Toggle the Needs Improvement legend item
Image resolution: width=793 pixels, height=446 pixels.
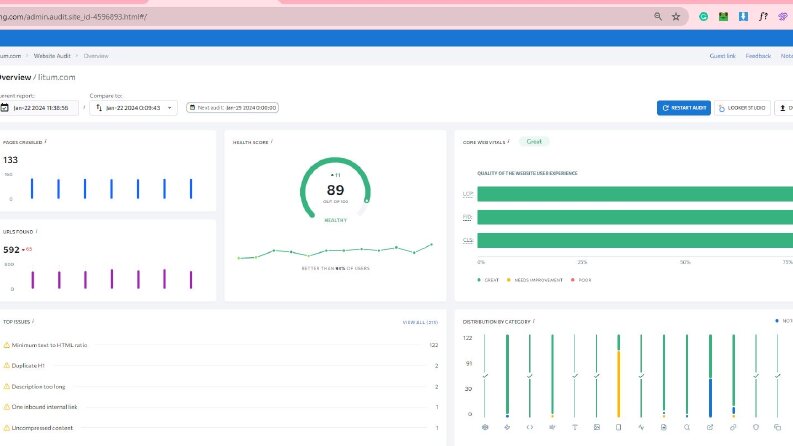[x=535, y=280]
